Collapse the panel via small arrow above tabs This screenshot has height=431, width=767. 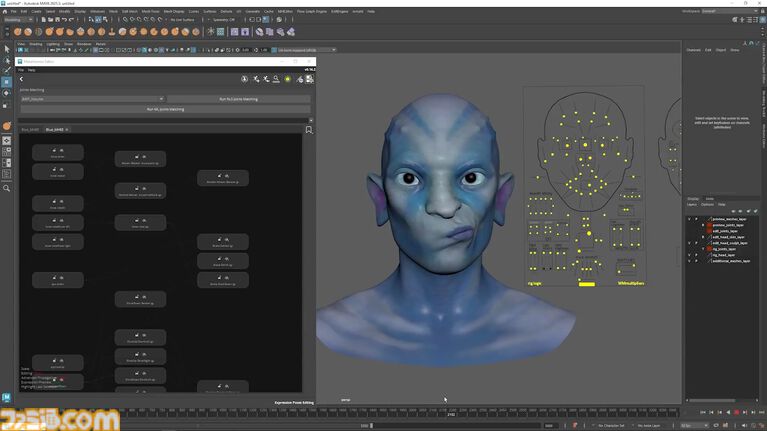pos(311,120)
